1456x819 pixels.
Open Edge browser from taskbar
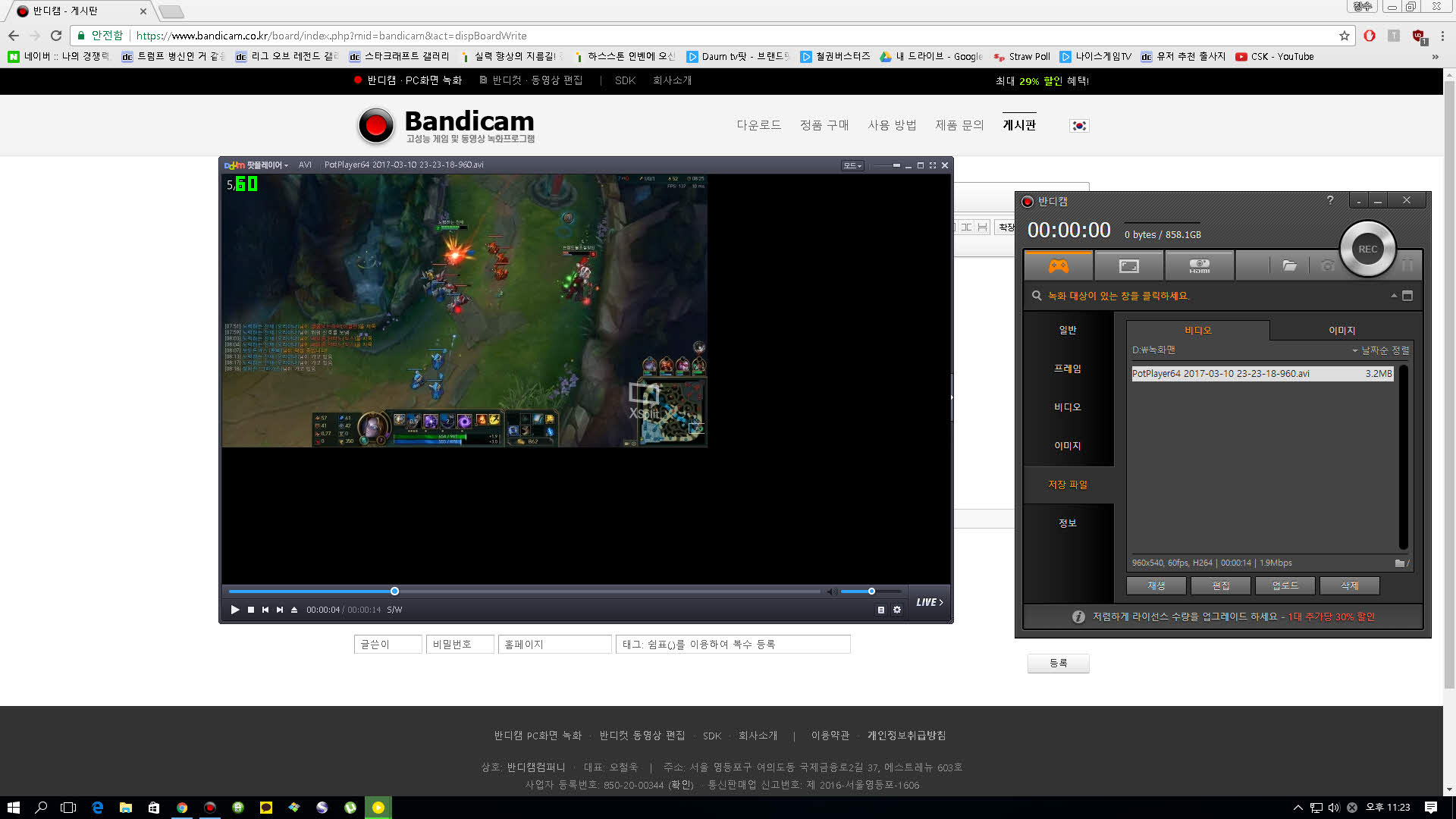point(98,808)
